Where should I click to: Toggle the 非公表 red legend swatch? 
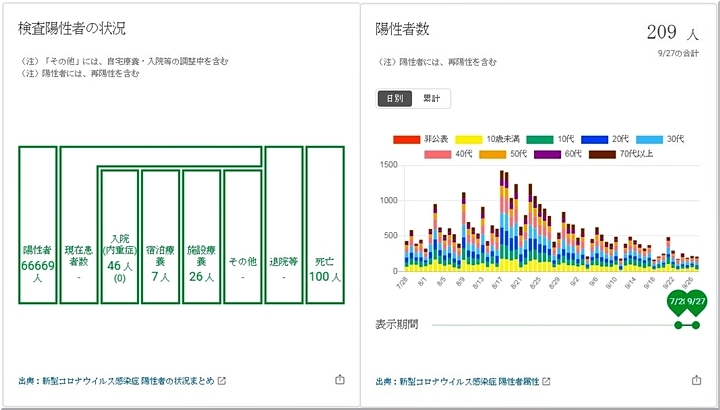[x=407, y=139]
